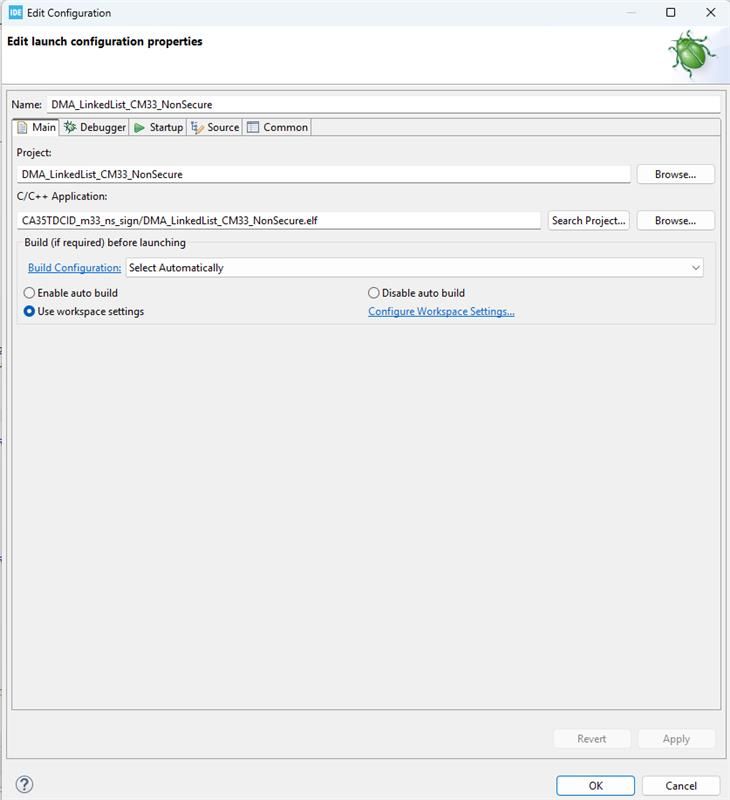This screenshot has width=730, height=800.
Task: Click the green bug debug icon
Action: point(692,53)
